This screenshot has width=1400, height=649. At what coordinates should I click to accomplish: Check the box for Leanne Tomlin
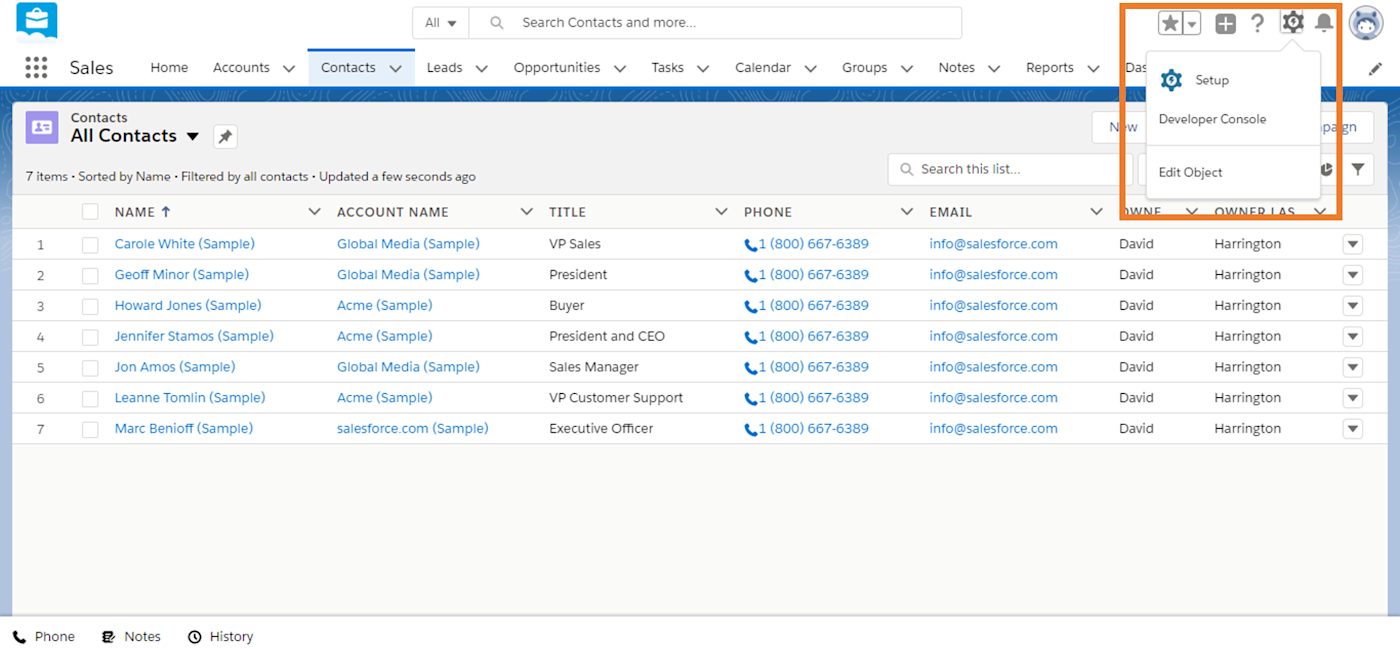coord(90,399)
